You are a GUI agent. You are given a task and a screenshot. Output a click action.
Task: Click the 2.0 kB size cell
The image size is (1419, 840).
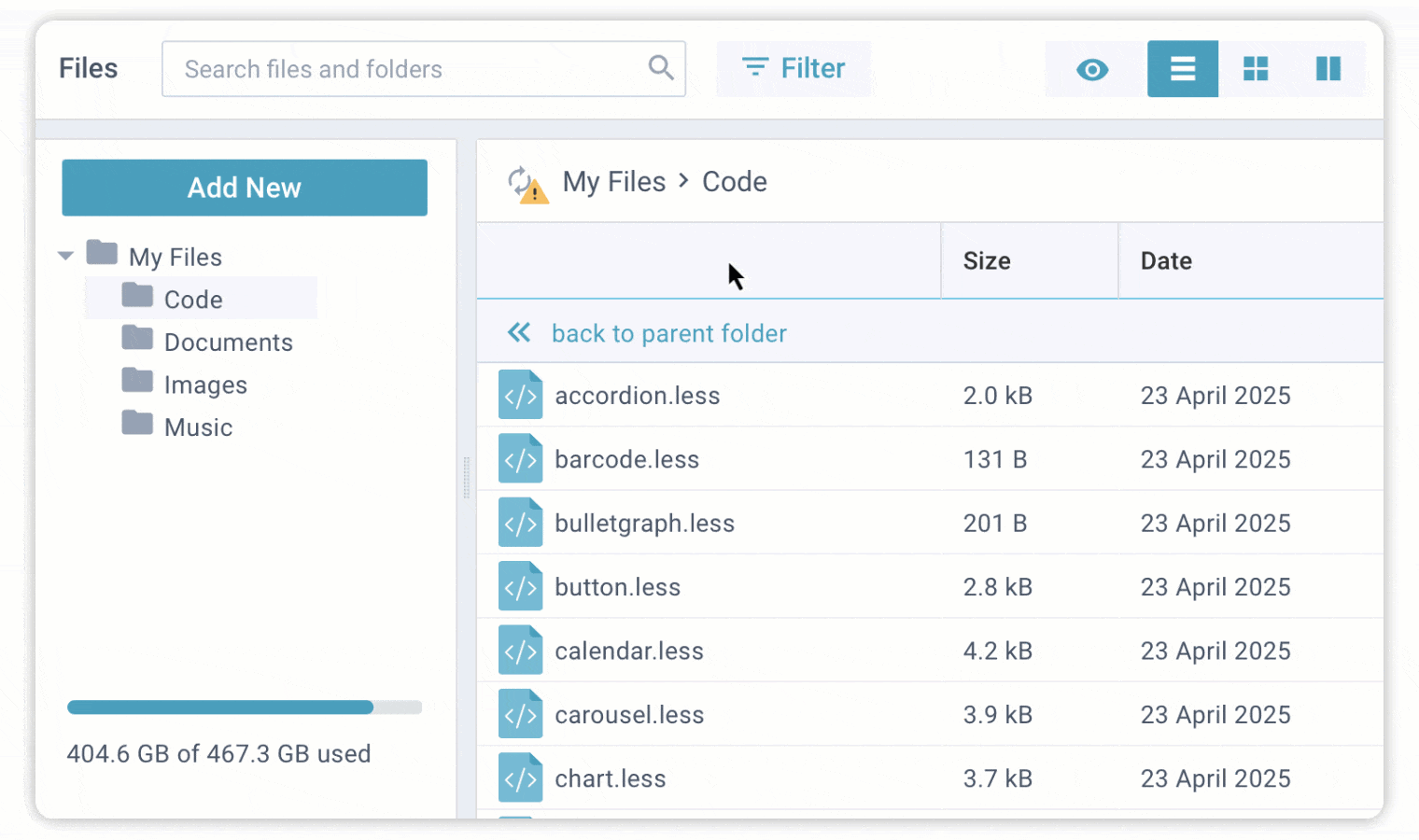coord(998,396)
